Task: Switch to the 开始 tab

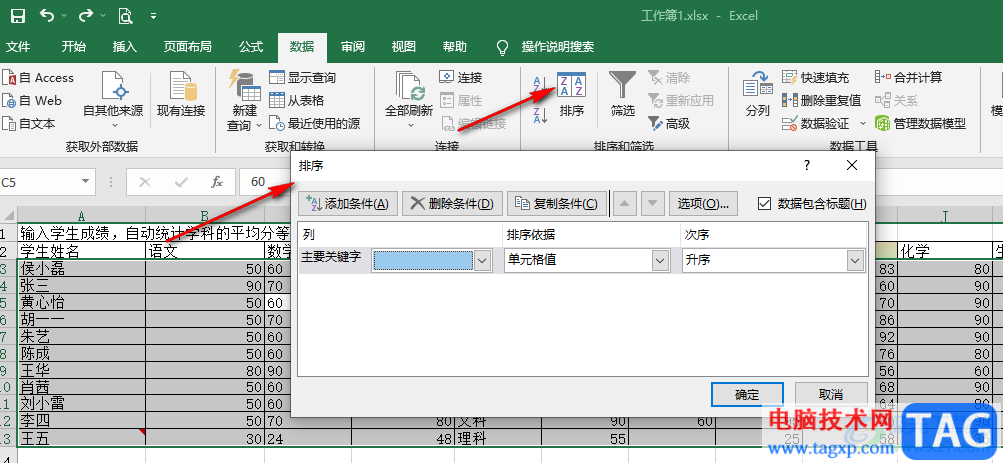Action: (x=74, y=47)
